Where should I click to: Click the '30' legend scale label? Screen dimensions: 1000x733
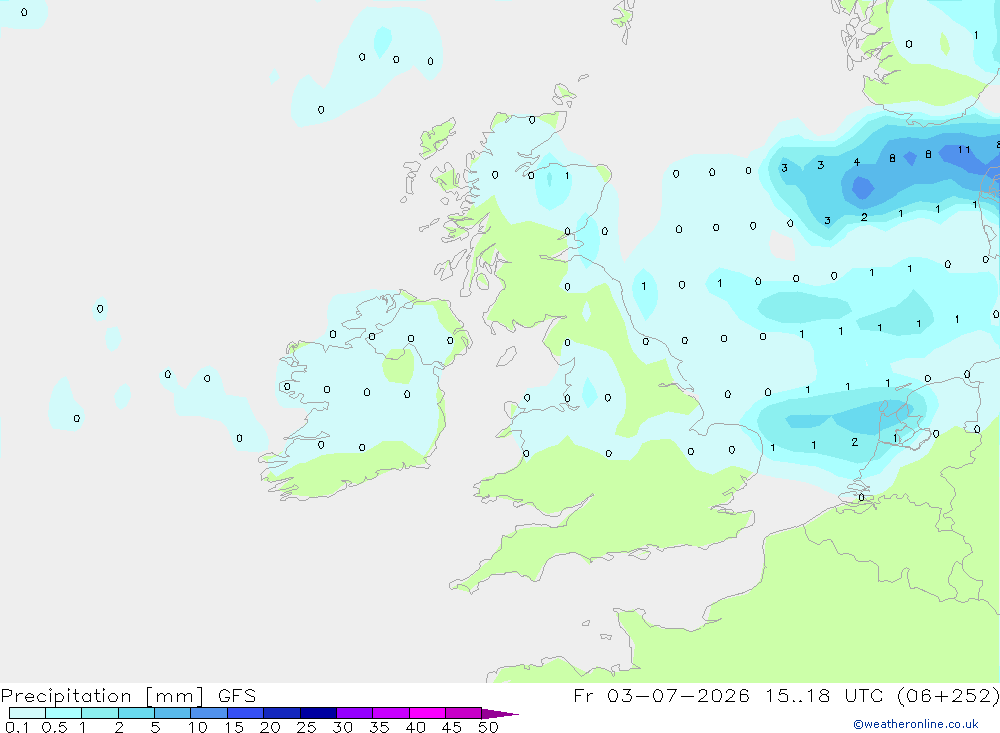343,727
